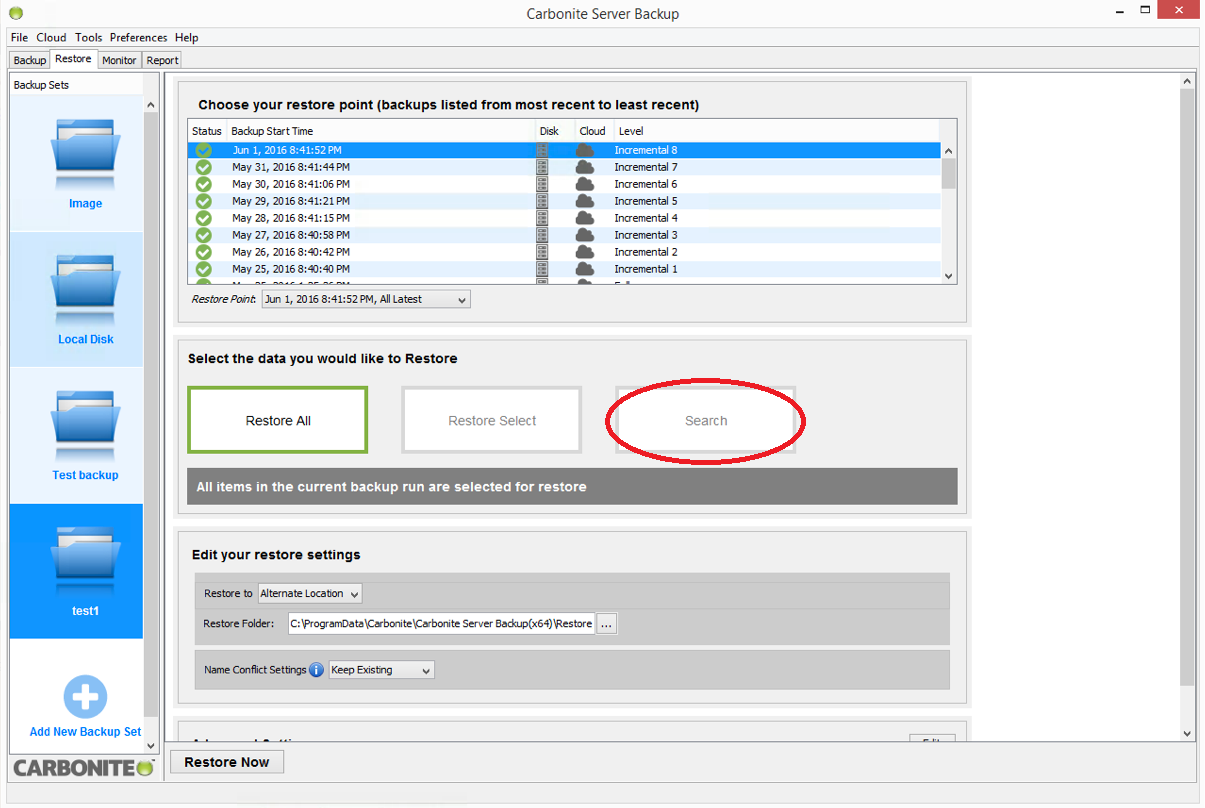Click the cloud icon in the Incremental 2 row
Viewport: 1205px width, 808px height.
585,252
